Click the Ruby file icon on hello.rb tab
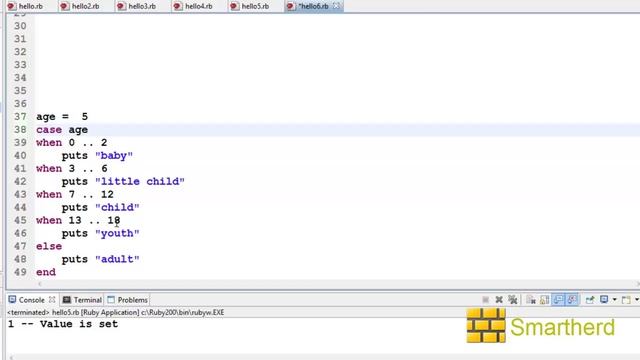 [11, 6]
